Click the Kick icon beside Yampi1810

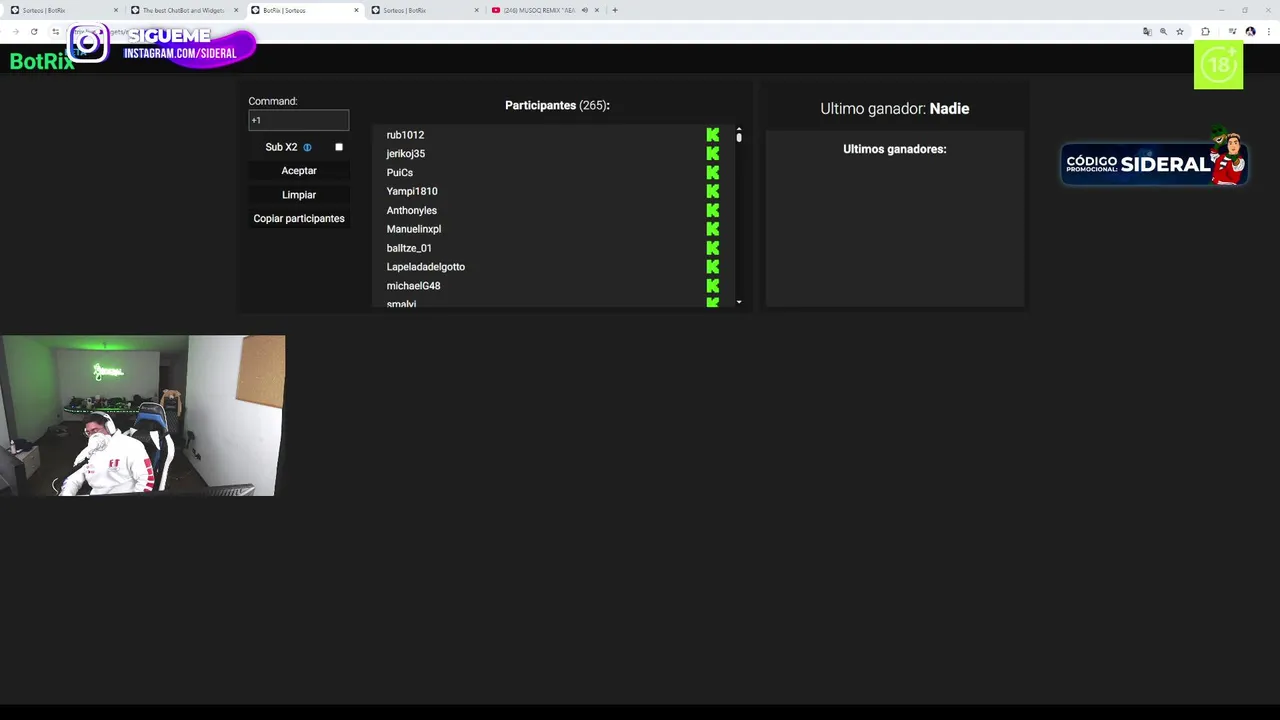(x=713, y=191)
